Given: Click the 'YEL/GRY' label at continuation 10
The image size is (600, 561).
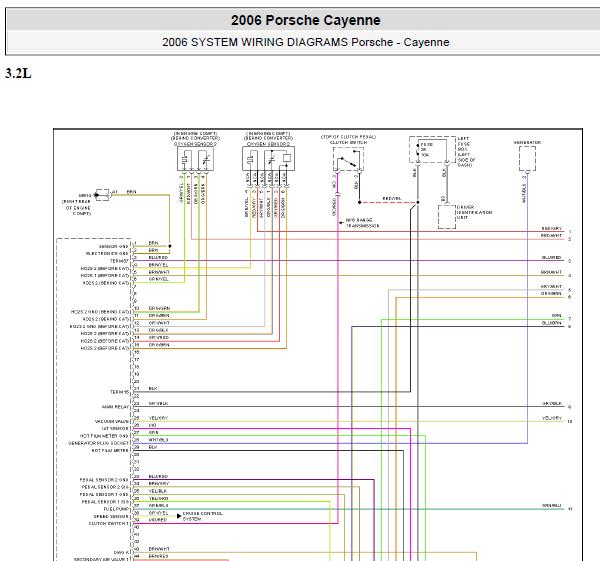Looking at the screenshot, I should [x=552, y=418].
